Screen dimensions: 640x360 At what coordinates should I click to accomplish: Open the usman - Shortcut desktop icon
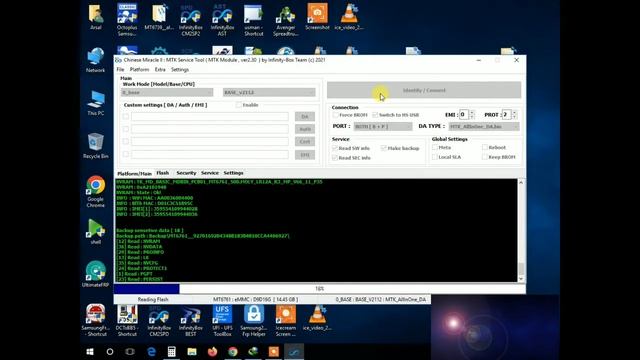point(253,19)
